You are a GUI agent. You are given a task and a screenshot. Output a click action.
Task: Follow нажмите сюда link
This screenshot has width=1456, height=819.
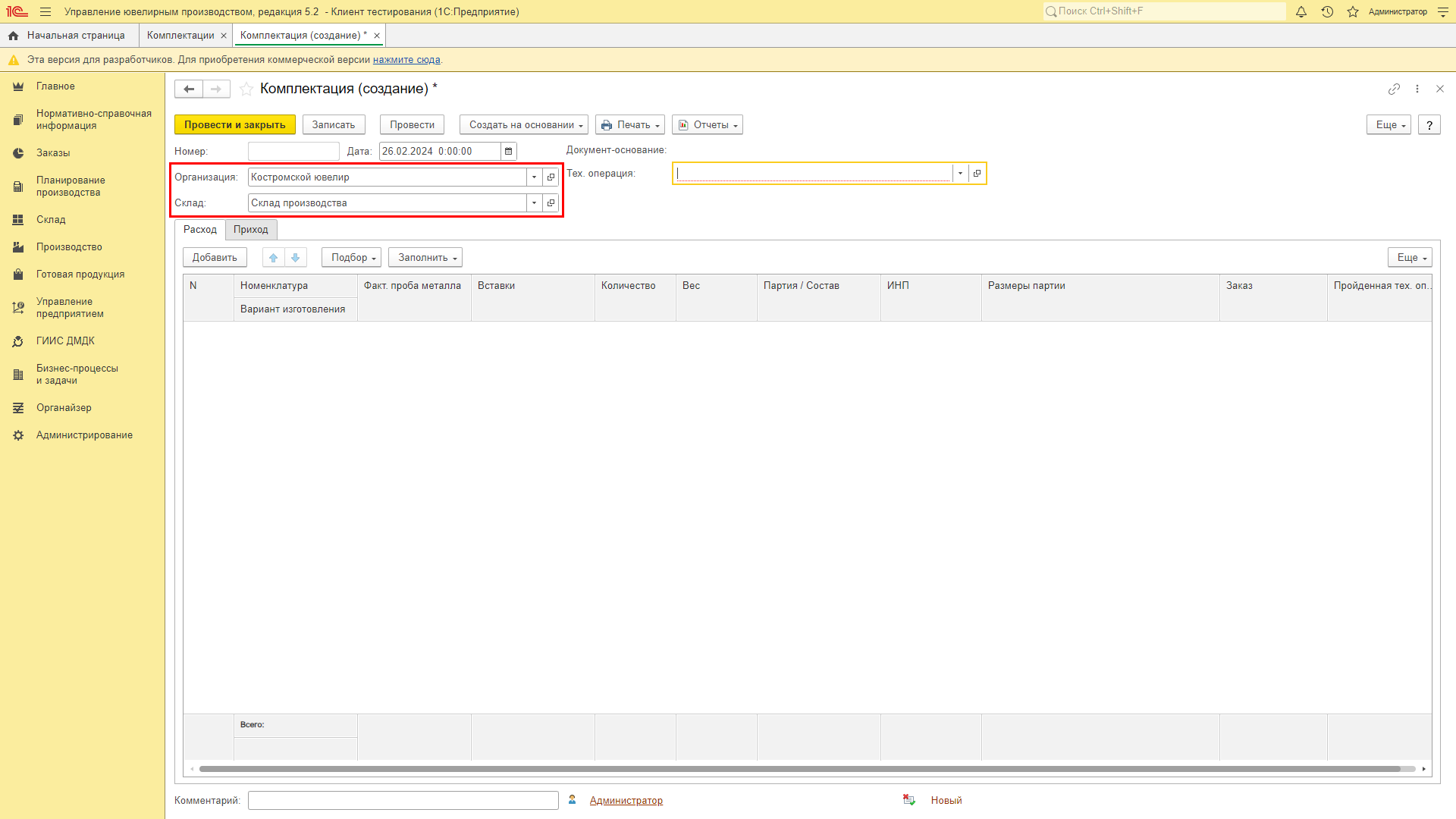click(x=406, y=60)
